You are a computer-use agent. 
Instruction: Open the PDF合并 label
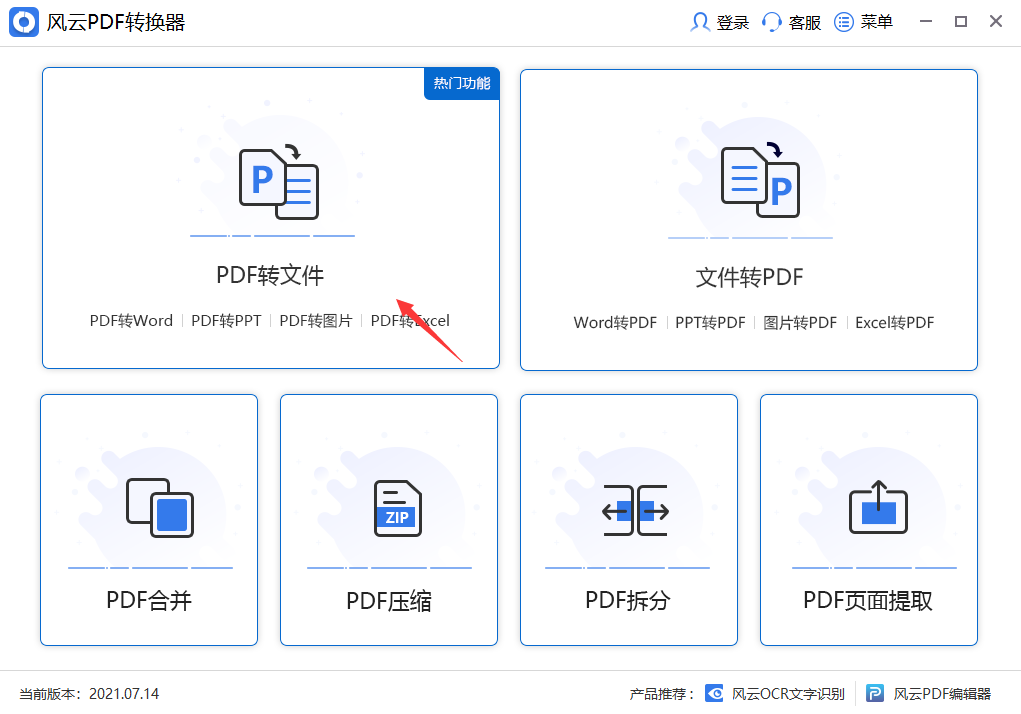click(149, 600)
